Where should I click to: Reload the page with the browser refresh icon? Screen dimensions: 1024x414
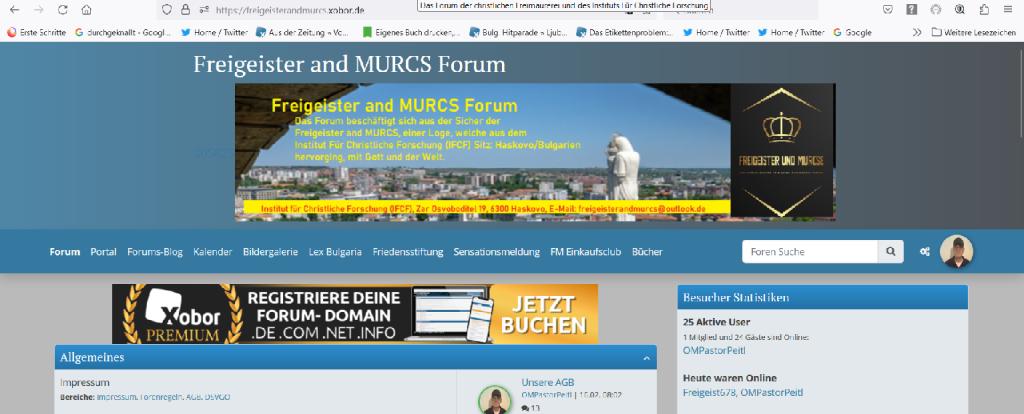click(63, 9)
